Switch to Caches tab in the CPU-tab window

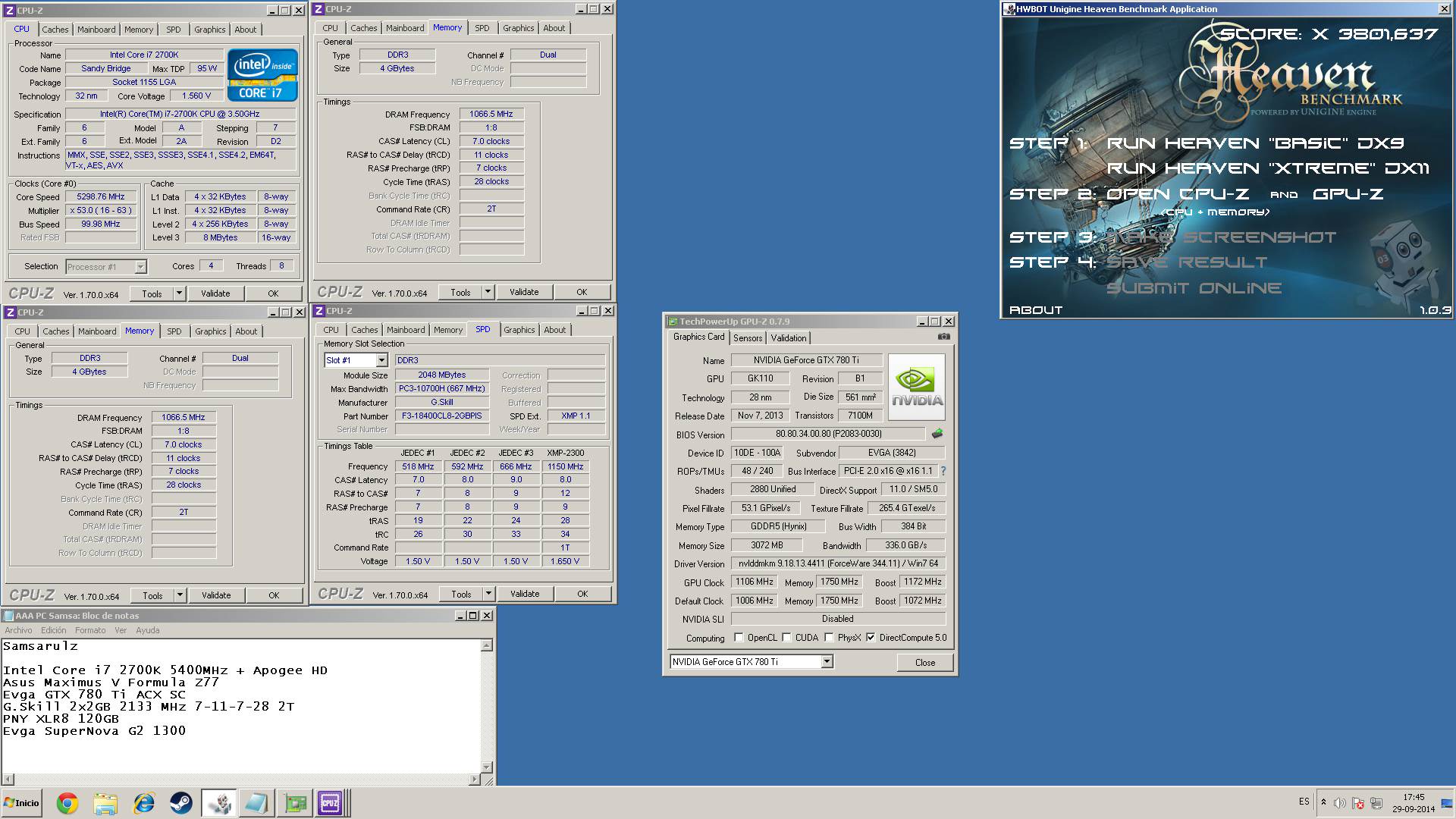click(x=55, y=30)
